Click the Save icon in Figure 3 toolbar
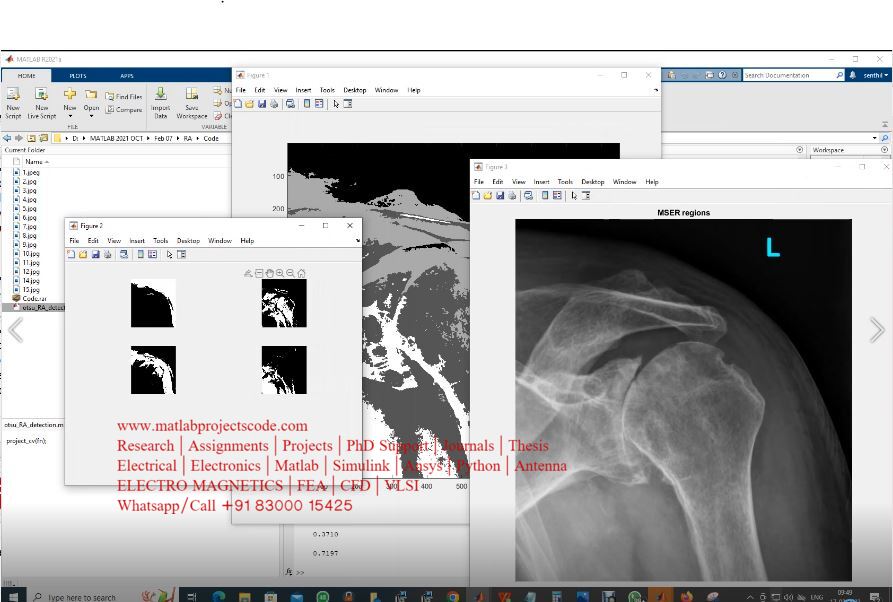 point(500,196)
